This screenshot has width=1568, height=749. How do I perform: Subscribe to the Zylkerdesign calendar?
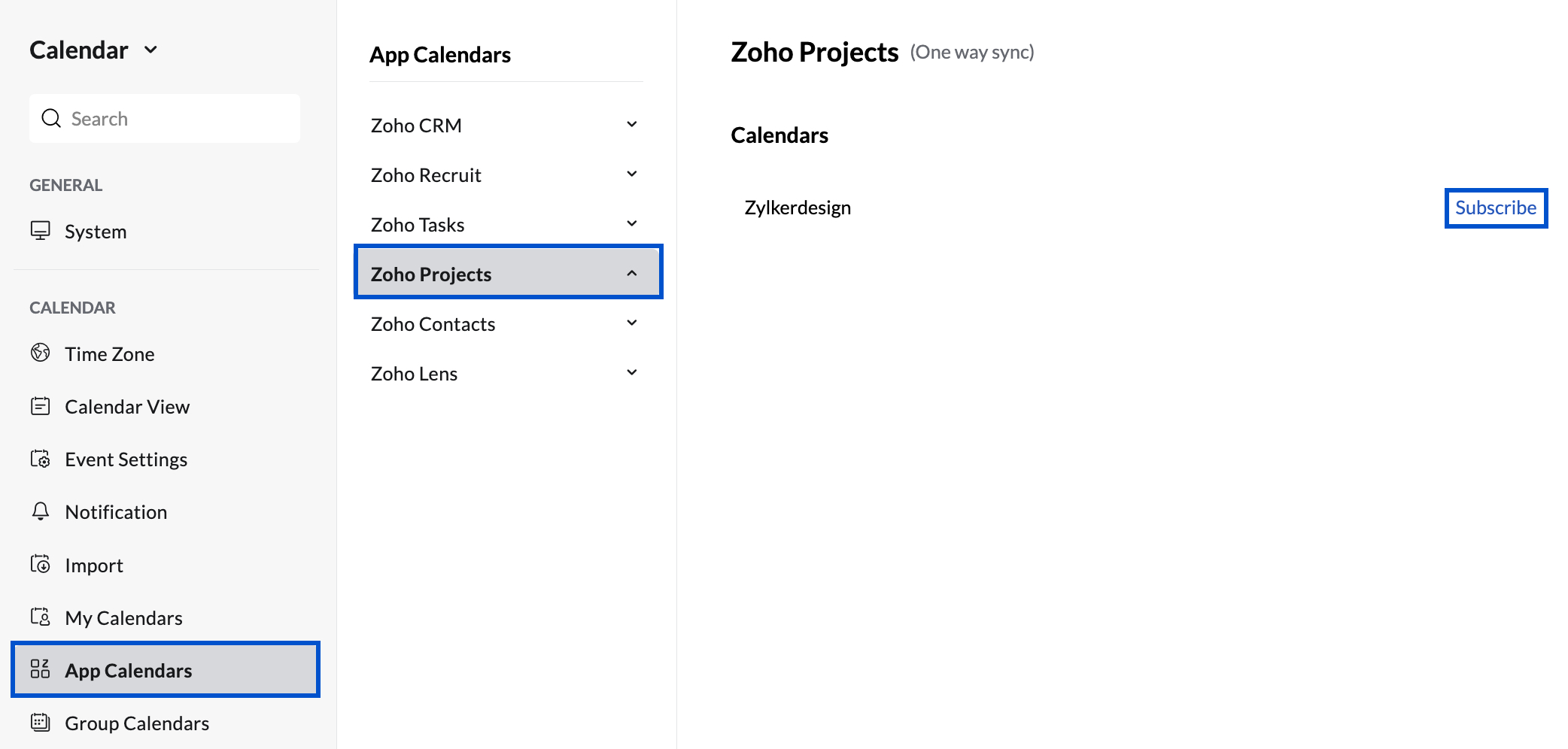coord(1496,208)
